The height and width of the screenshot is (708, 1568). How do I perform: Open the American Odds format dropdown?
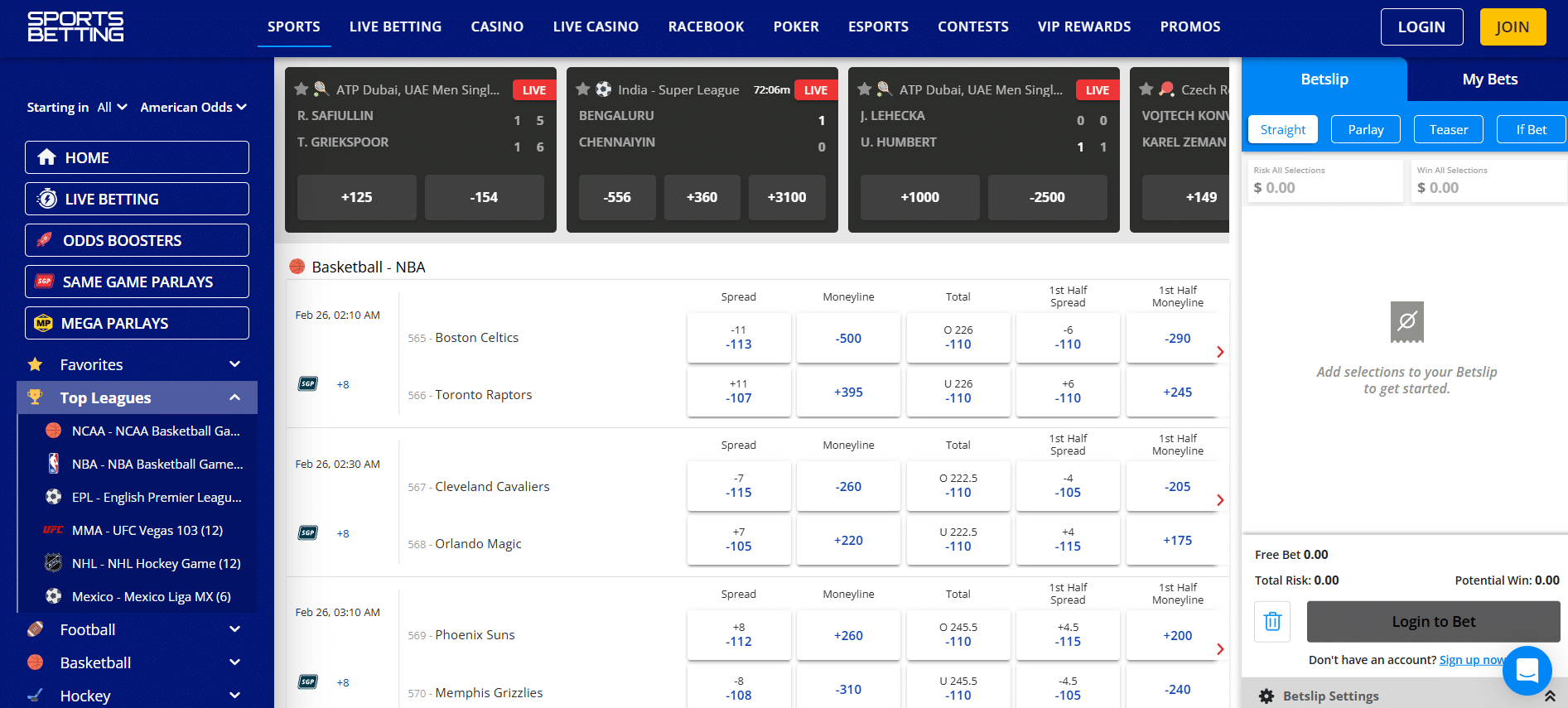point(194,108)
